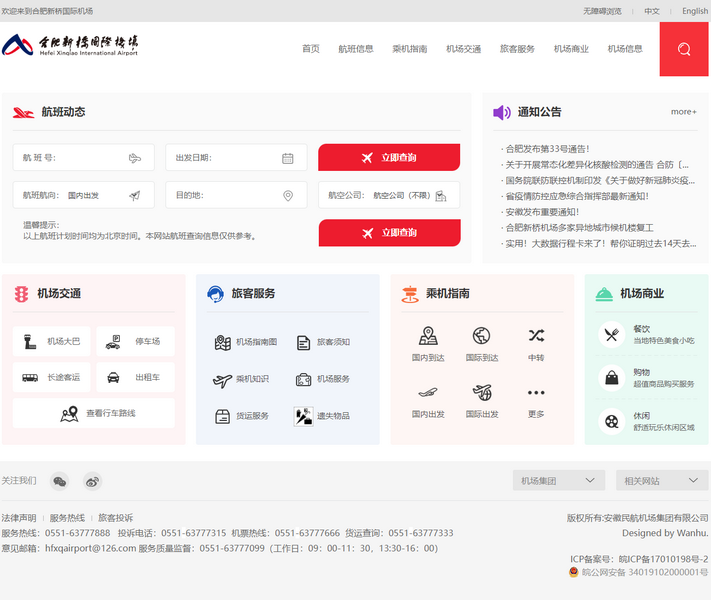Select the 国际到达 international arrivals icon
Viewport: 711px width, 600px height.
(x=481, y=336)
